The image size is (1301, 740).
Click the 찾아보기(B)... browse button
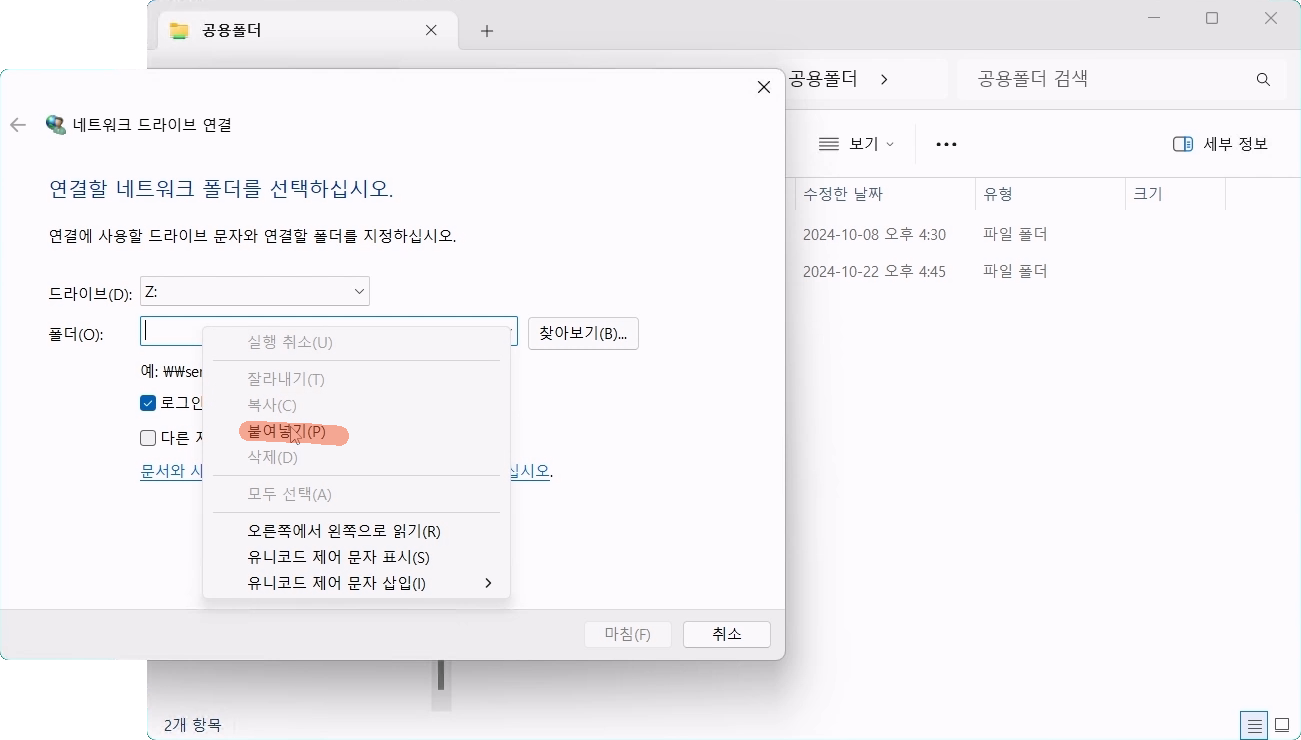coord(583,333)
